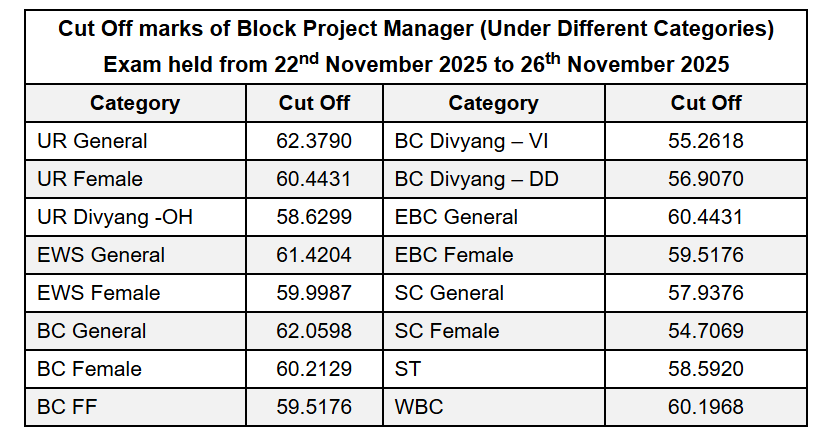Screen dimensions: 831x440
Task: Select the BC General category cell
Action: pos(91,331)
